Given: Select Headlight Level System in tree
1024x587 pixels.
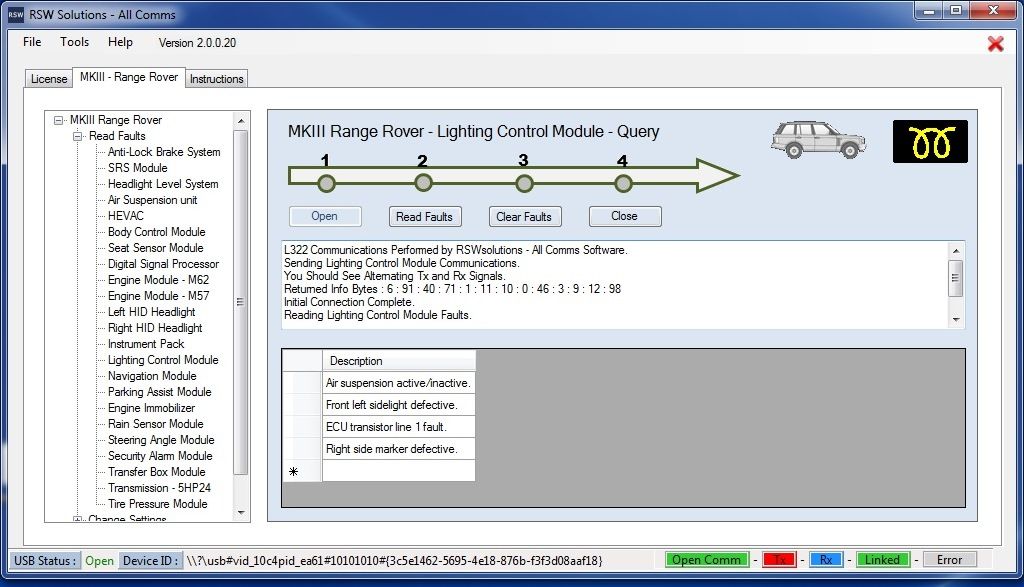Looking at the screenshot, I should (x=163, y=184).
